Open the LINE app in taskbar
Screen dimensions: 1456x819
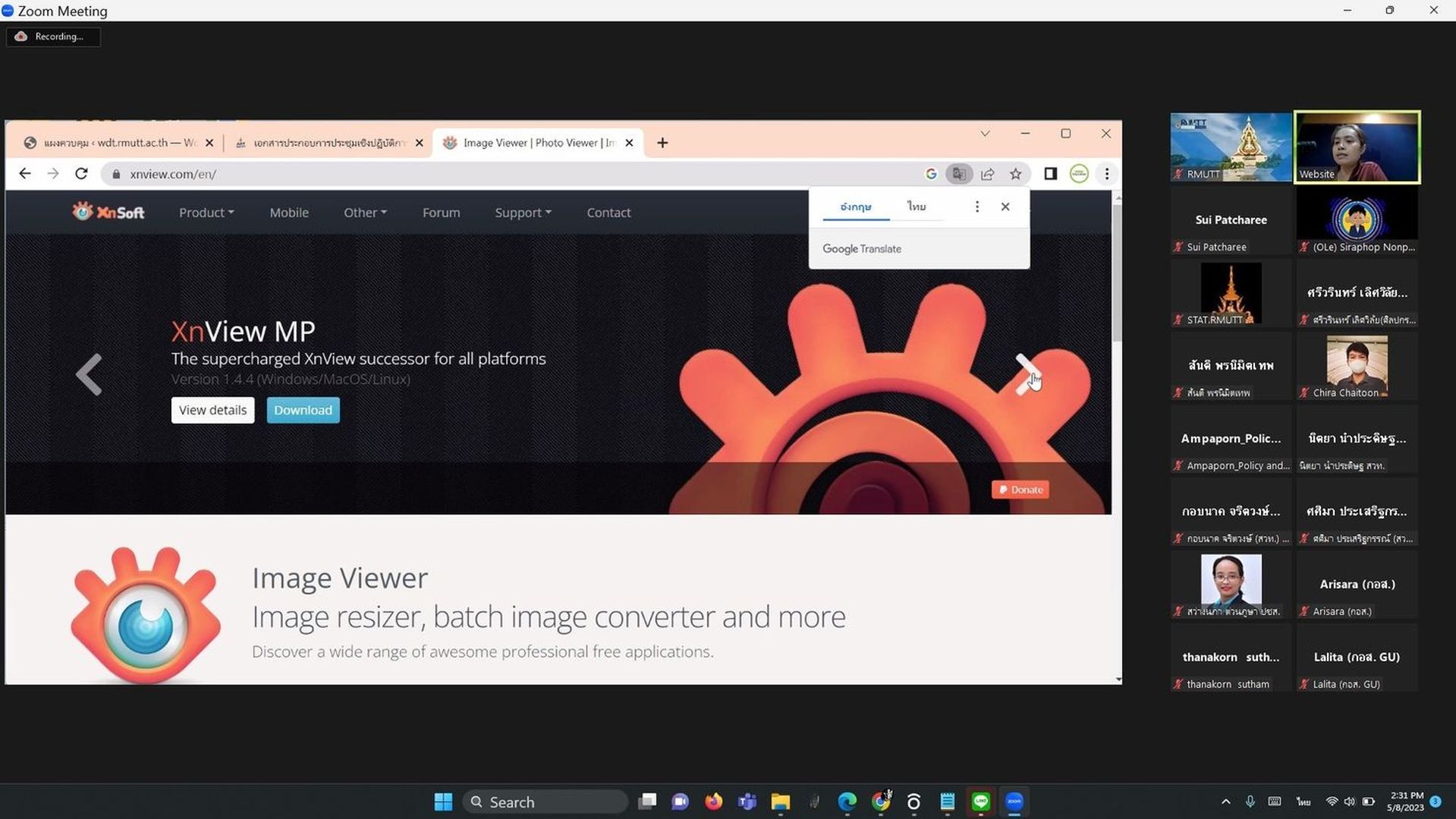(x=981, y=802)
